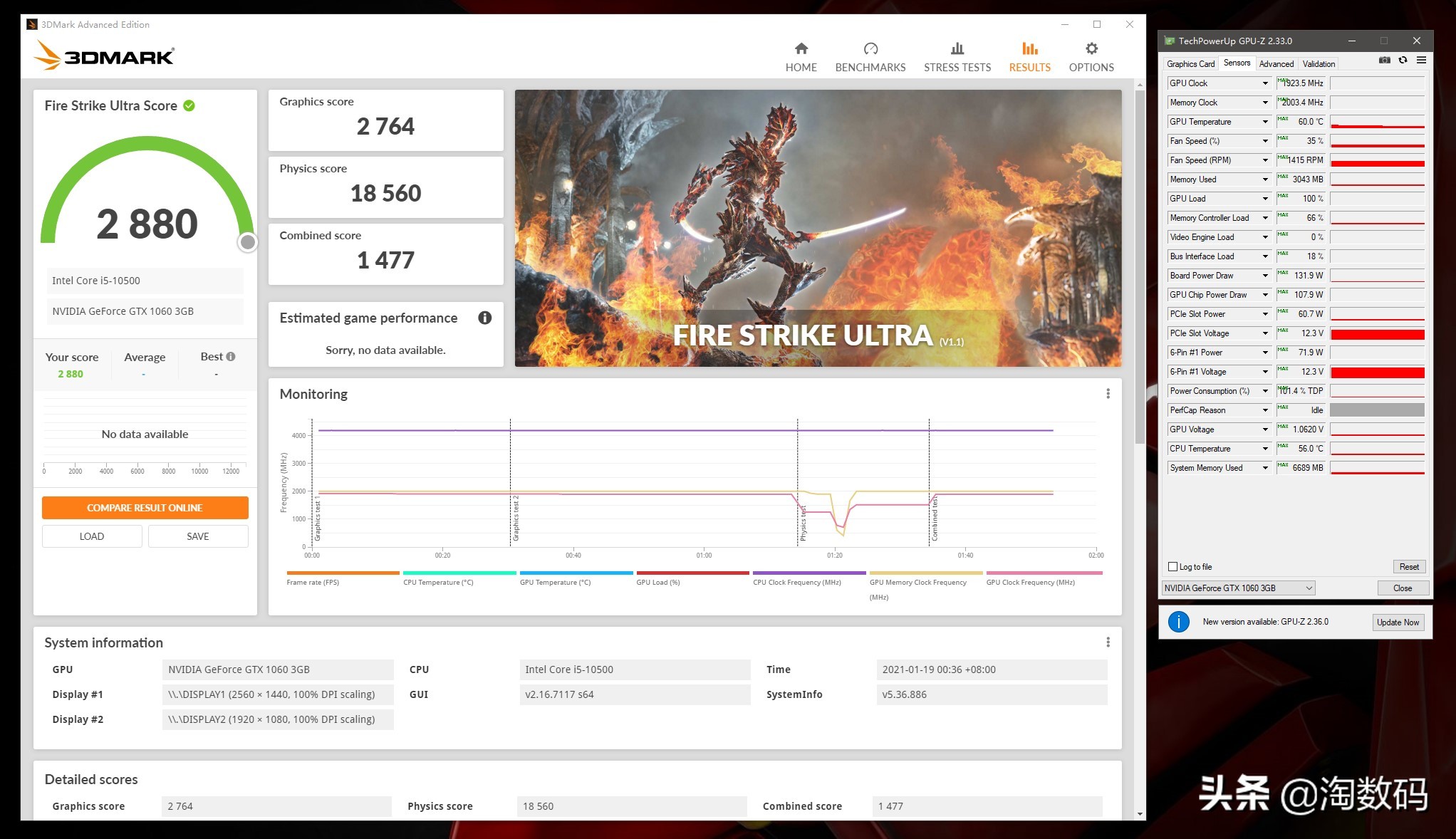The image size is (1456, 839).
Task: Expand the GPU Clock sensor dropdown
Action: coord(1266,83)
